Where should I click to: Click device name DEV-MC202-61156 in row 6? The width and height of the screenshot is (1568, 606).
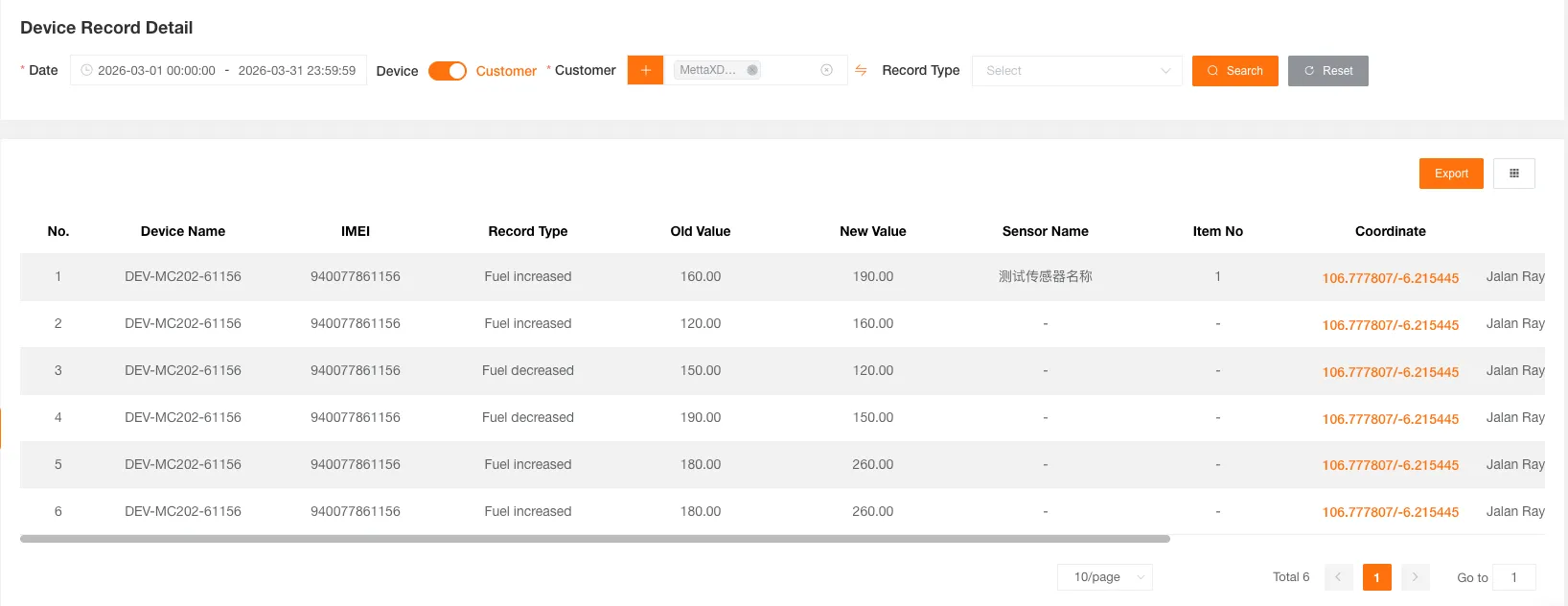pos(183,511)
